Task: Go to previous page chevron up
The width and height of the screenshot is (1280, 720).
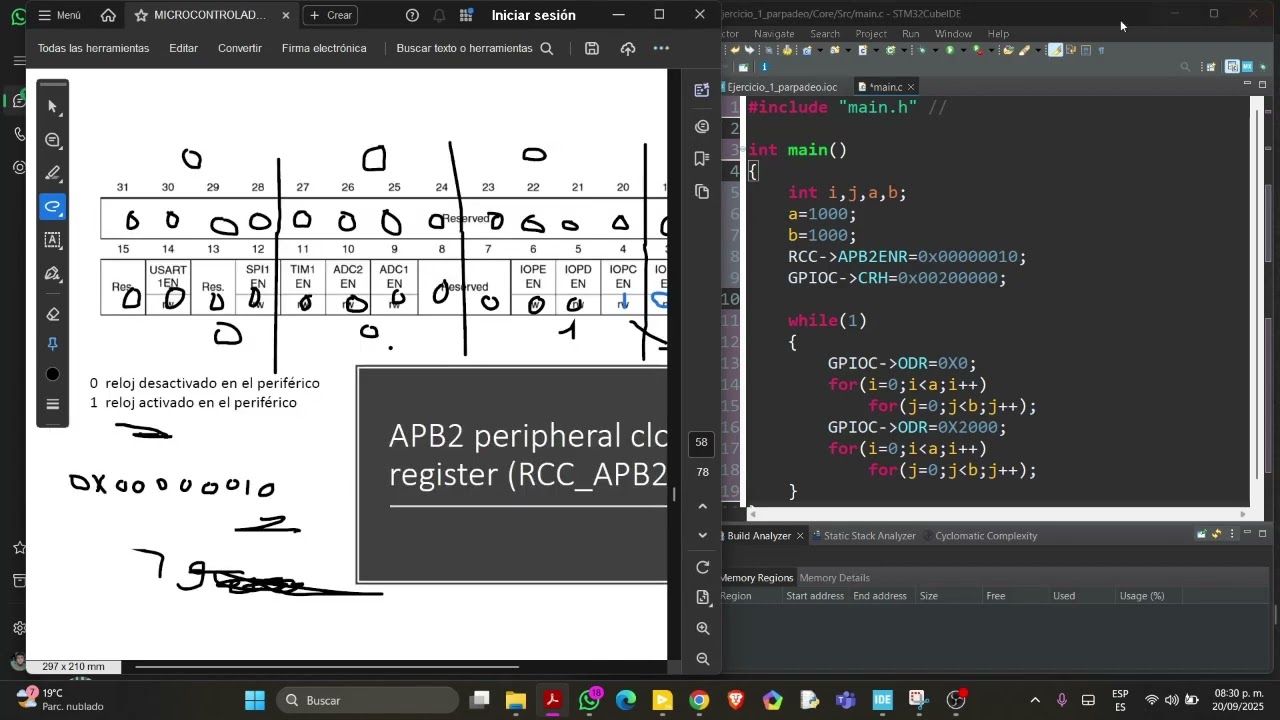Action: click(x=702, y=507)
